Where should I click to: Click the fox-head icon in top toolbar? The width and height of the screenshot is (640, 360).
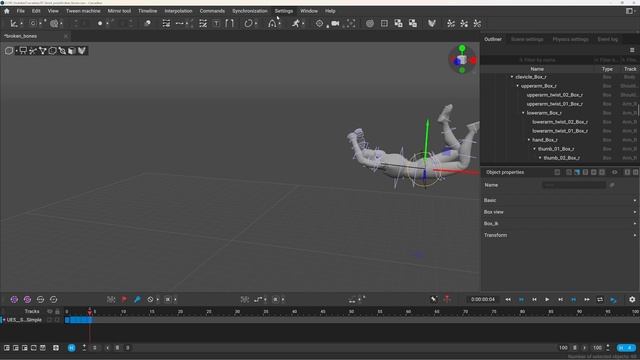(x=432, y=24)
